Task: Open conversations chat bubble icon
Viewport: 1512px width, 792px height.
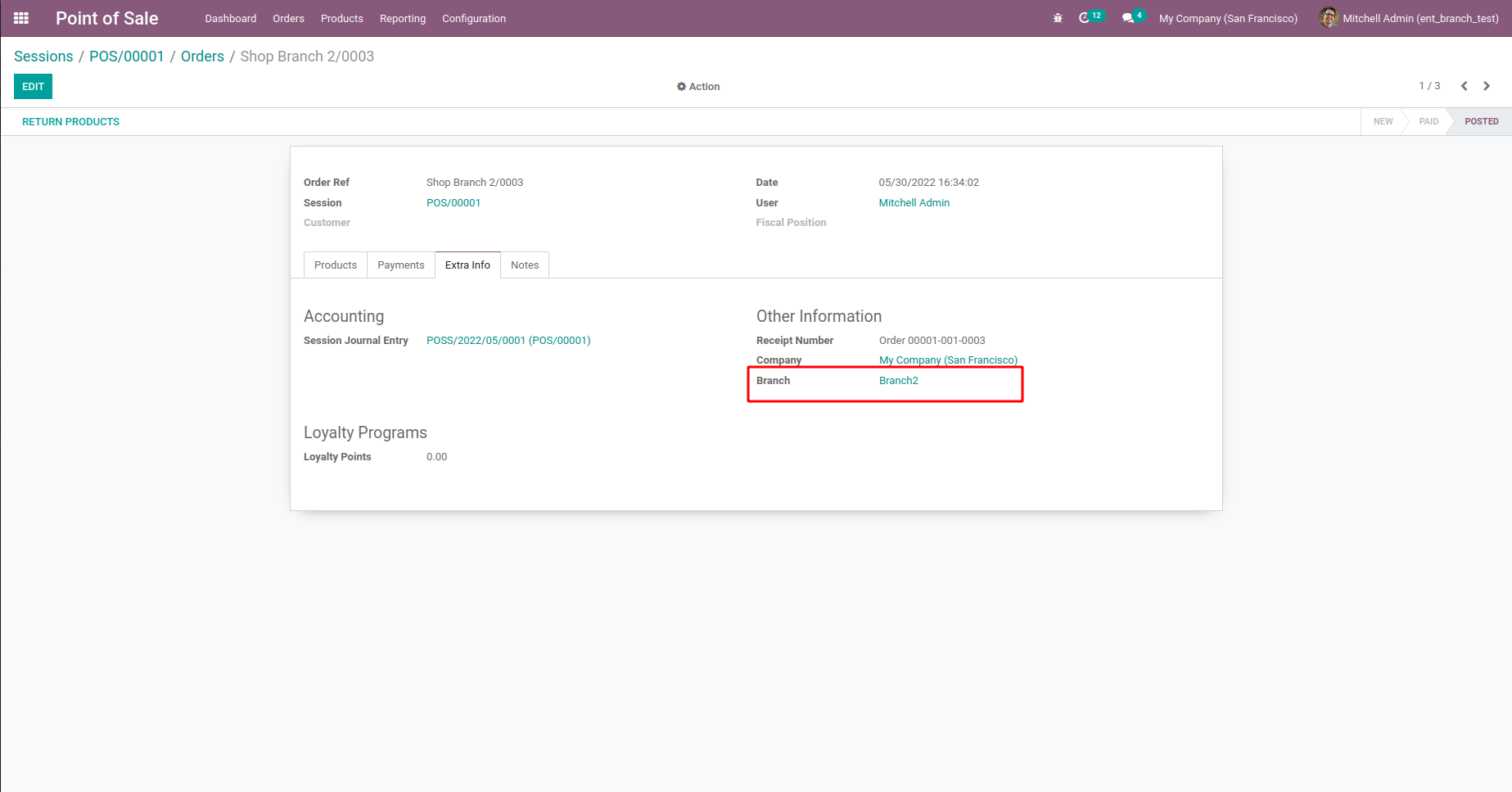Action: point(1128,18)
